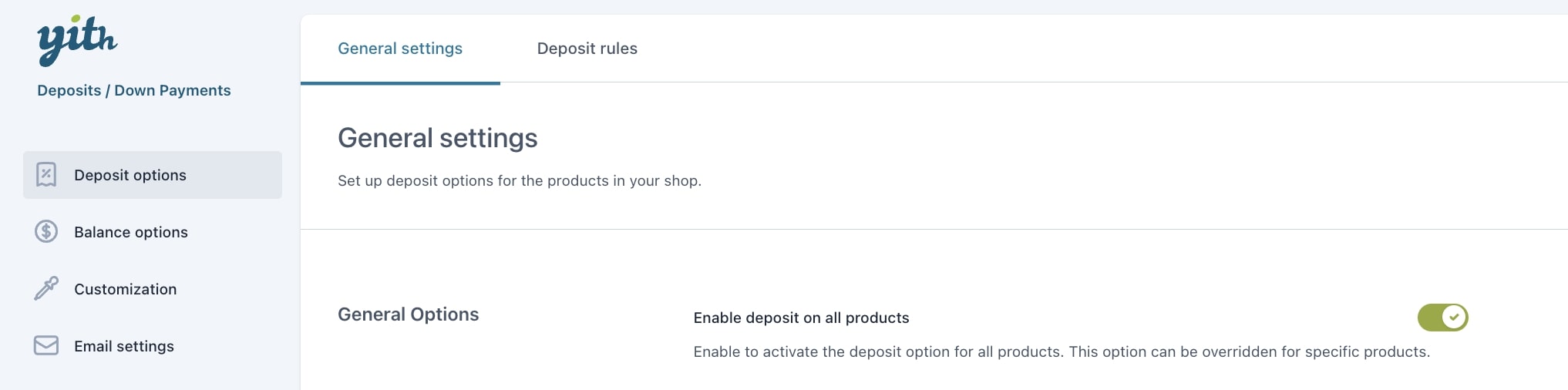This screenshot has width=1568, height=390.
Task: Click the Customization eyedropper icon
Action: tap(46, 288)
